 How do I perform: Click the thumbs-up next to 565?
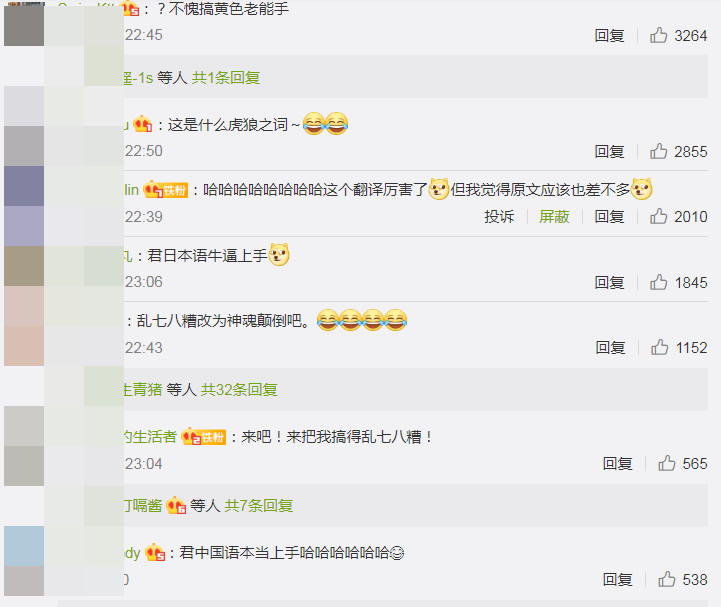(x=667, y=463)
